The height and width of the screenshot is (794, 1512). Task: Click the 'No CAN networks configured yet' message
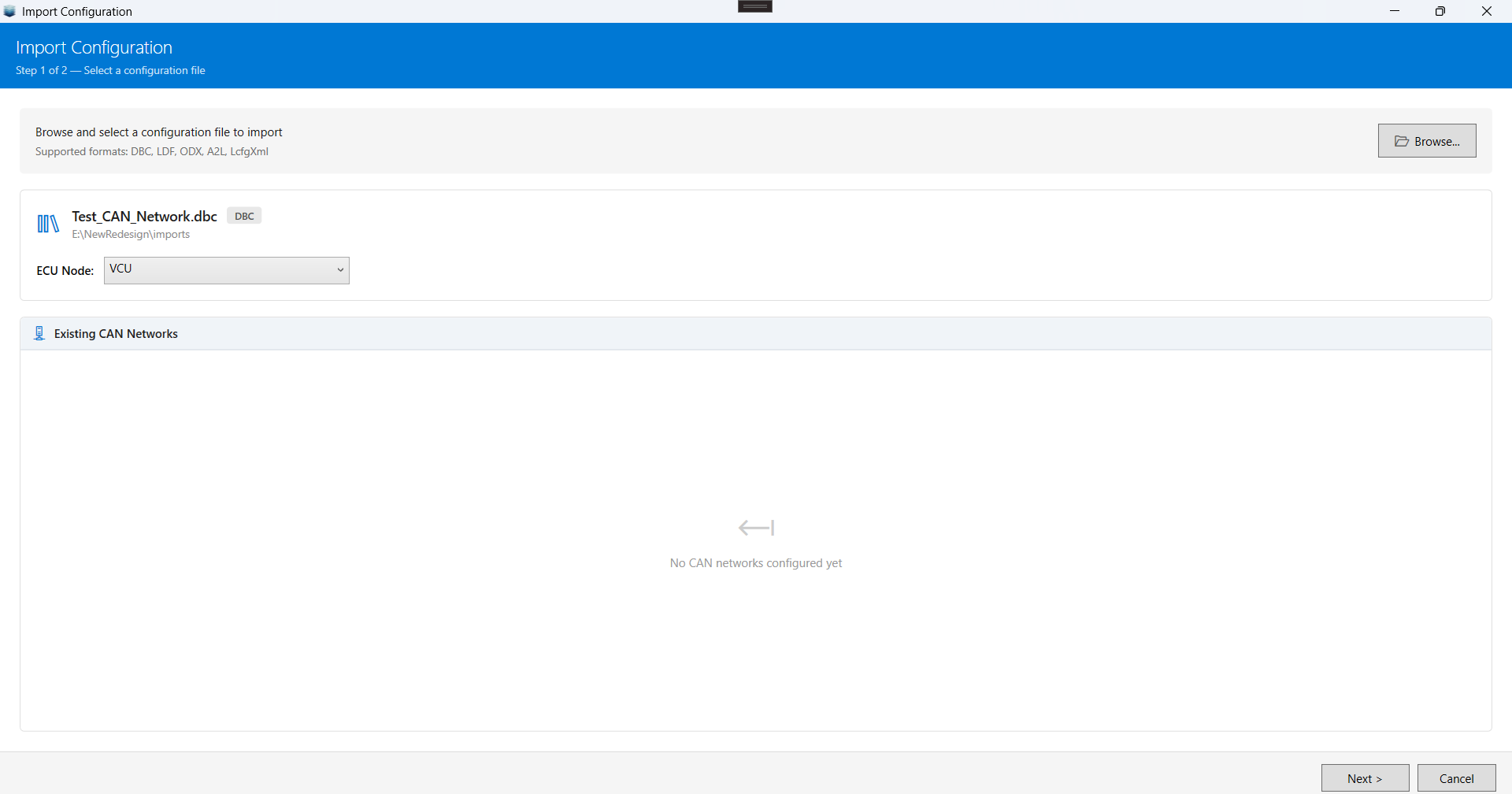(x=756, y=563)
